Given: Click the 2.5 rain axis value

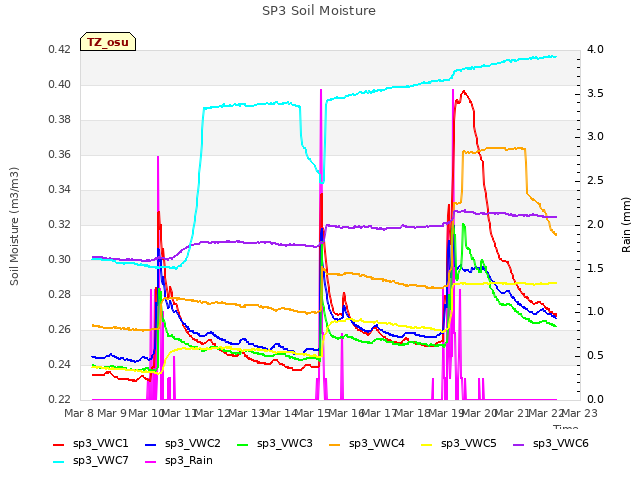Looking at the screenshot, I should [595, 181].
